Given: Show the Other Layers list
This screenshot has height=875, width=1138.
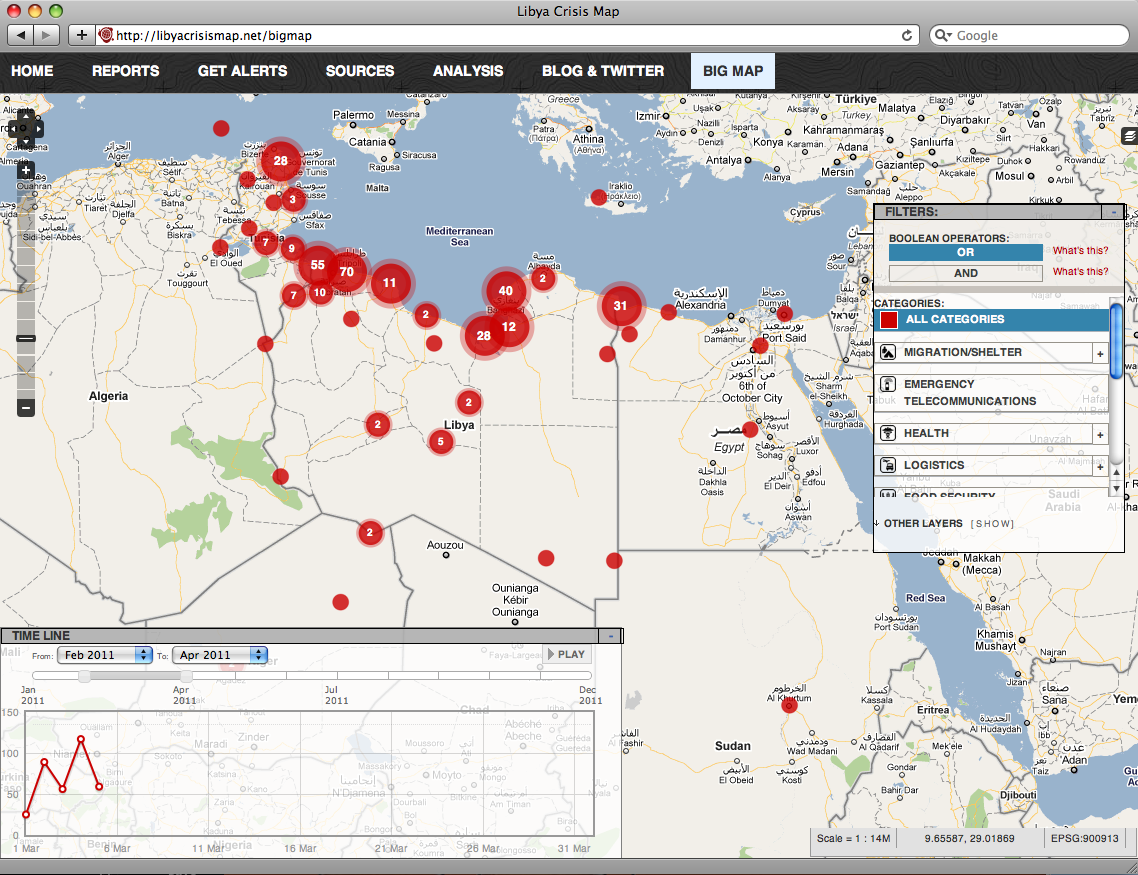Looking at the screenshot, I should [x=992, y=524].
